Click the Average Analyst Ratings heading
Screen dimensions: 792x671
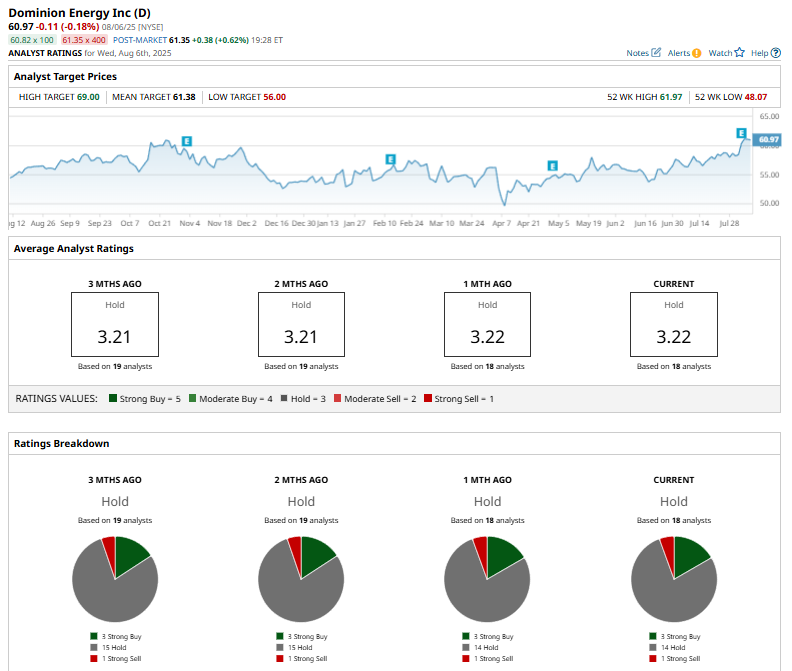click(74, 249)
